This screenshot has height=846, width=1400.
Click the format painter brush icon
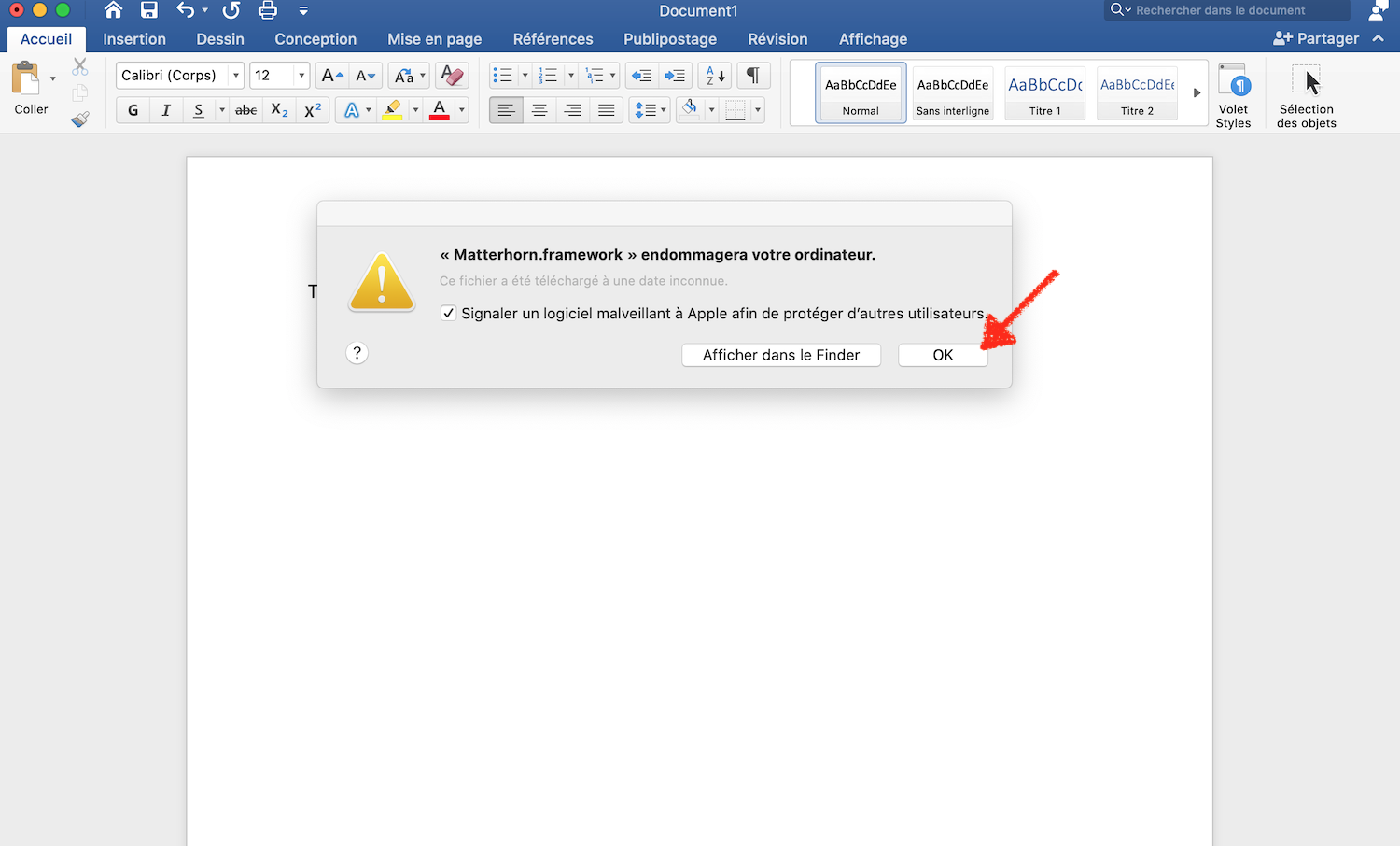pyautogui.click(x=80, y=120)
